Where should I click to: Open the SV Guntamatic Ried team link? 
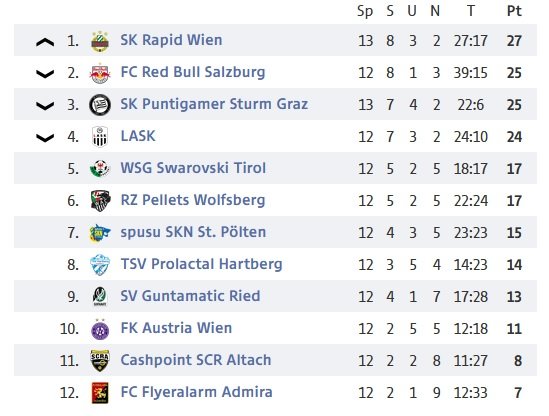tap(190, 296)
